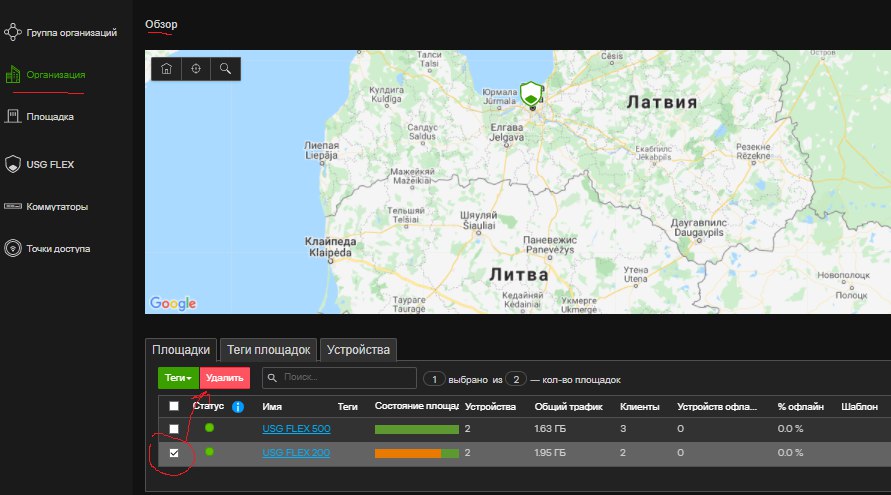This screenshot has width=891, height=495.
Task: Click the map search magnifier icon
Action: 226,68
